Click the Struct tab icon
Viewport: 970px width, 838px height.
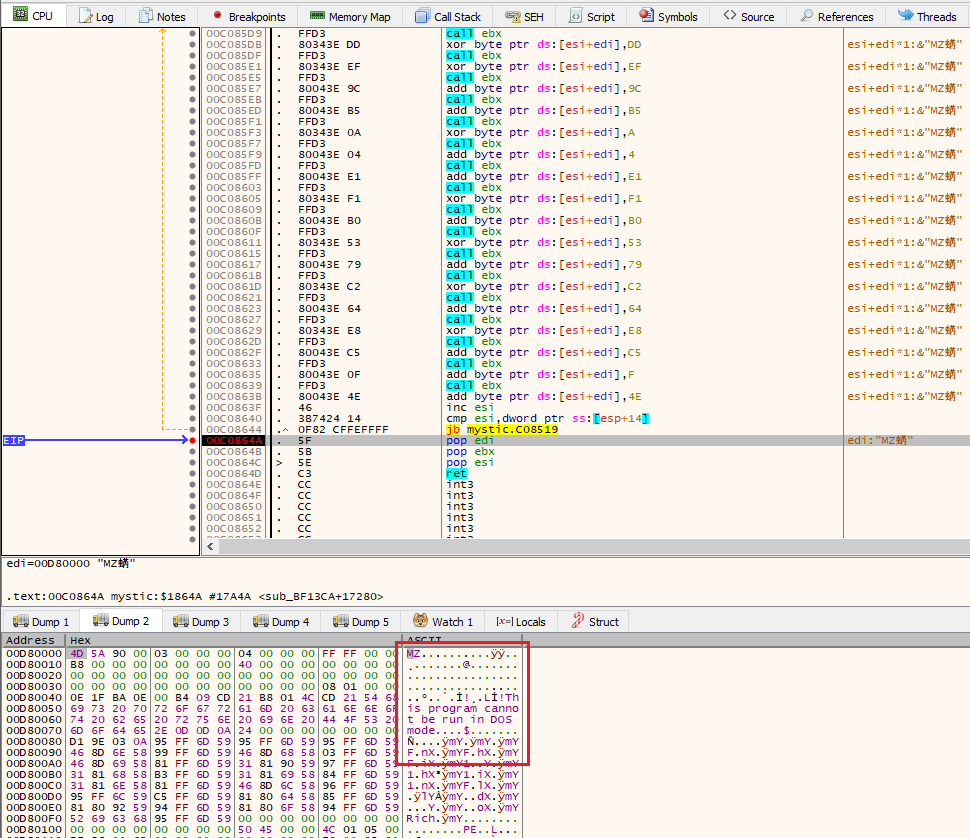[x=577, y=621]
